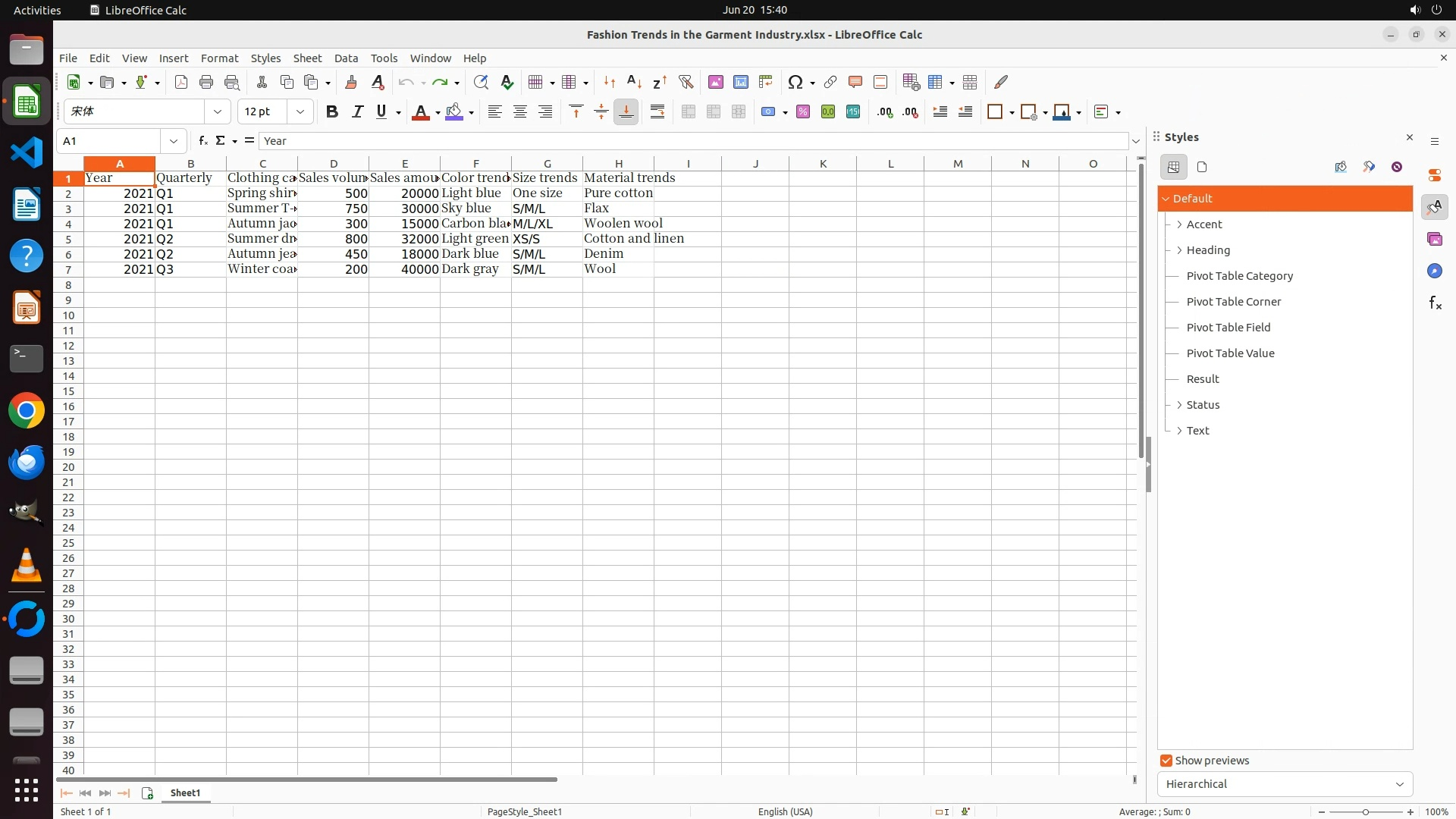Image resolution: width=1456 pixels, height=819 pixels.
Task: Click the Export as PDF icon
Action: click(180, 82)
